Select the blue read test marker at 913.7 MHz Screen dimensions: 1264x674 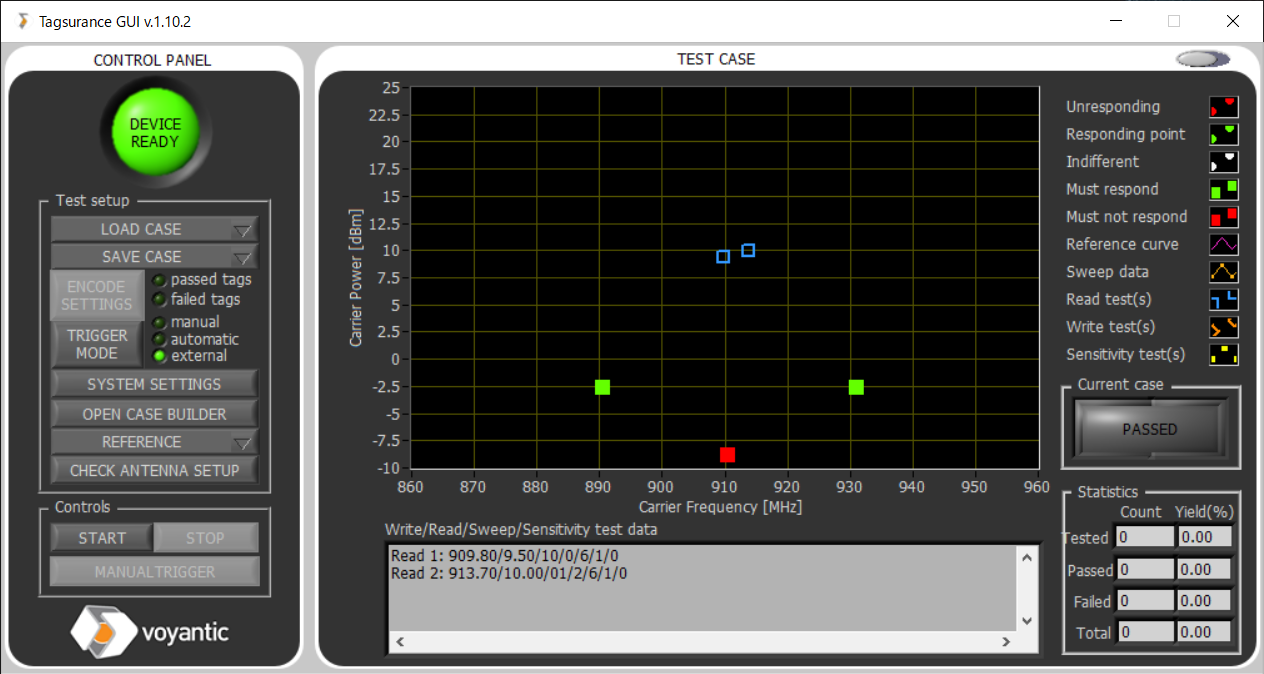click(748, 250)
